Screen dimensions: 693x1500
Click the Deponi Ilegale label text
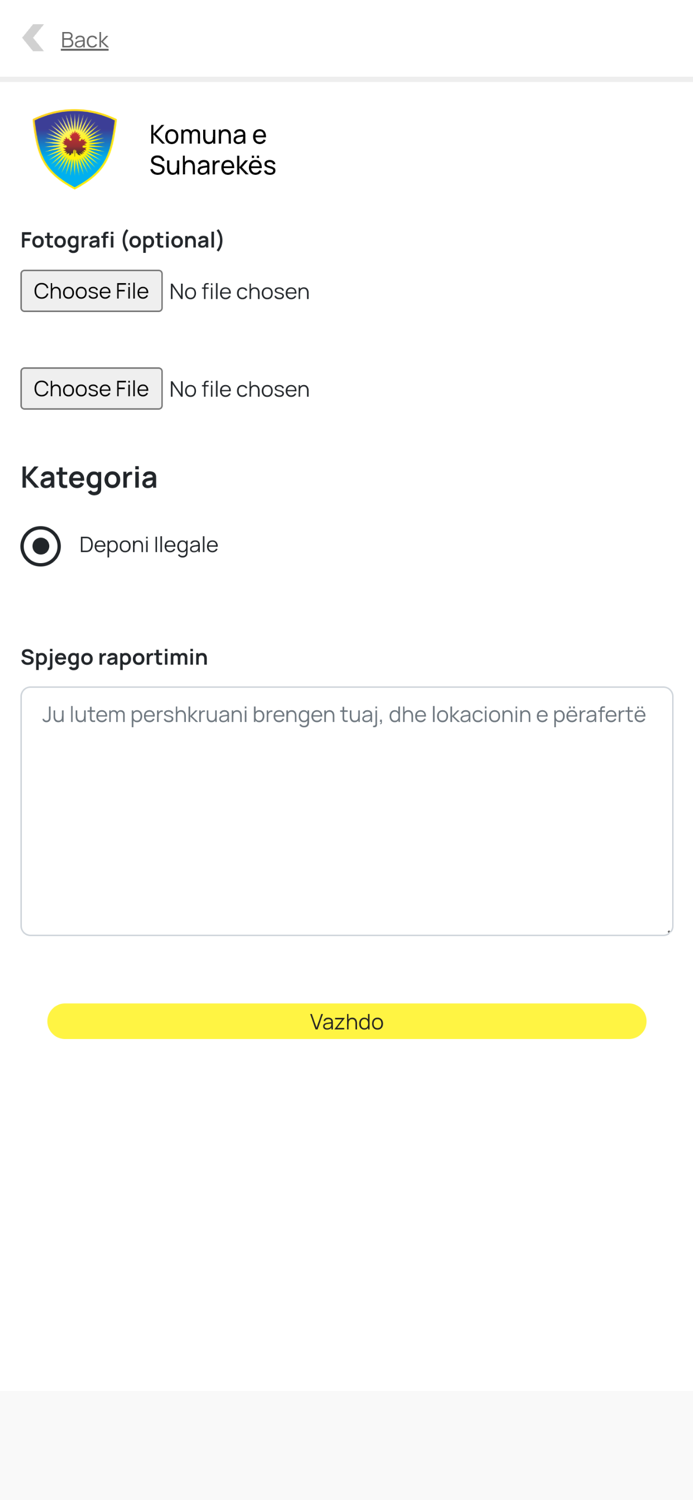click(148, 545)
